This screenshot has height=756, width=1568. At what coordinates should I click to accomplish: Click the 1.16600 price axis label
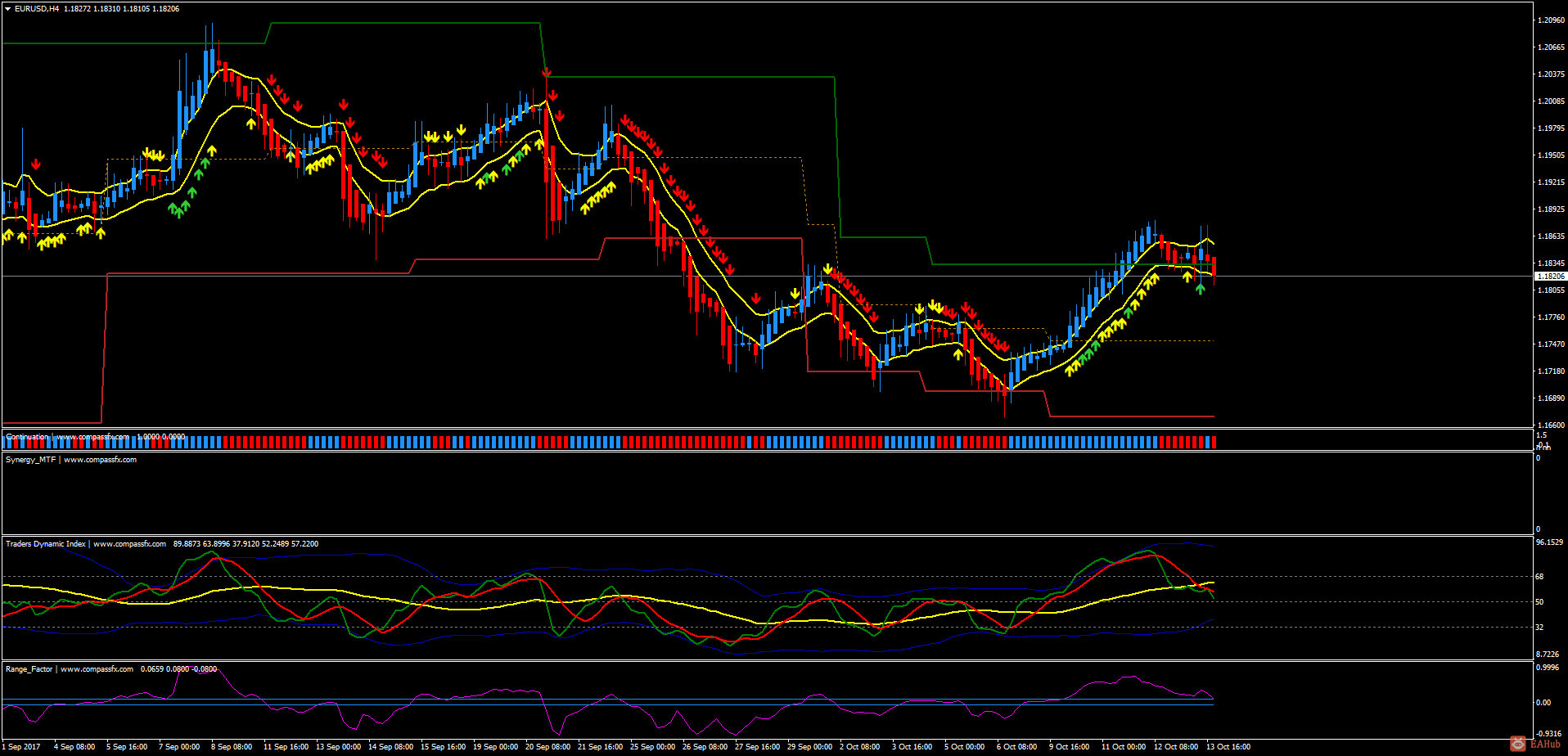tap(1552, 425)
